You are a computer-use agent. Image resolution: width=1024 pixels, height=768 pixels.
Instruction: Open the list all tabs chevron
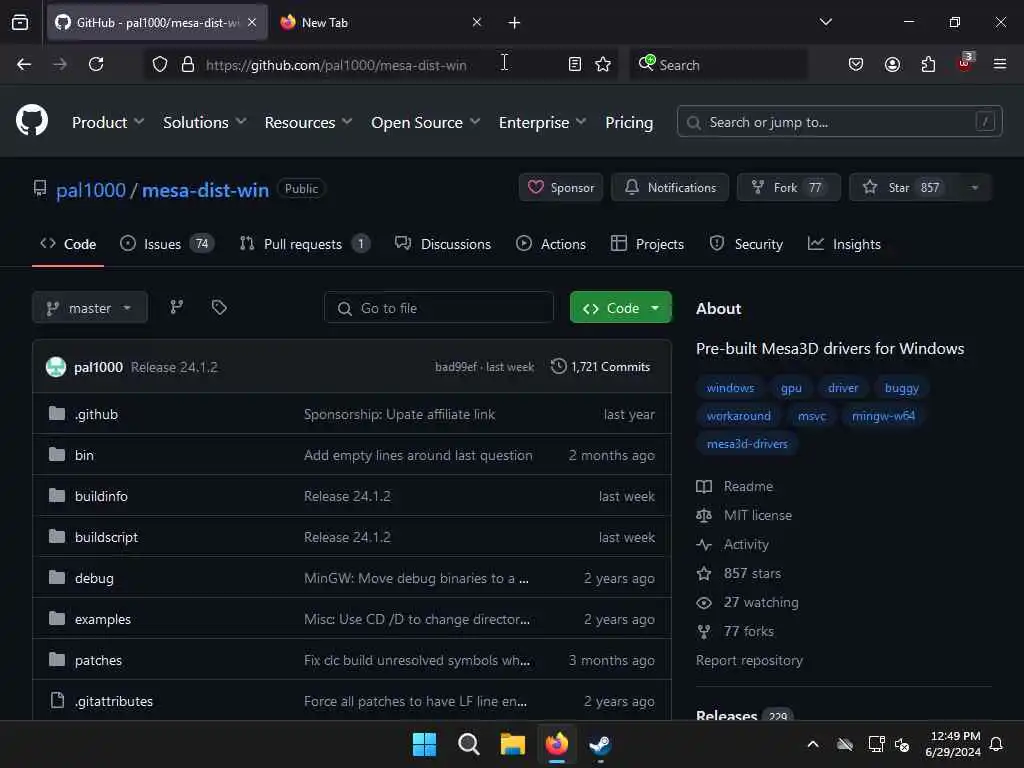pos(825,22)
